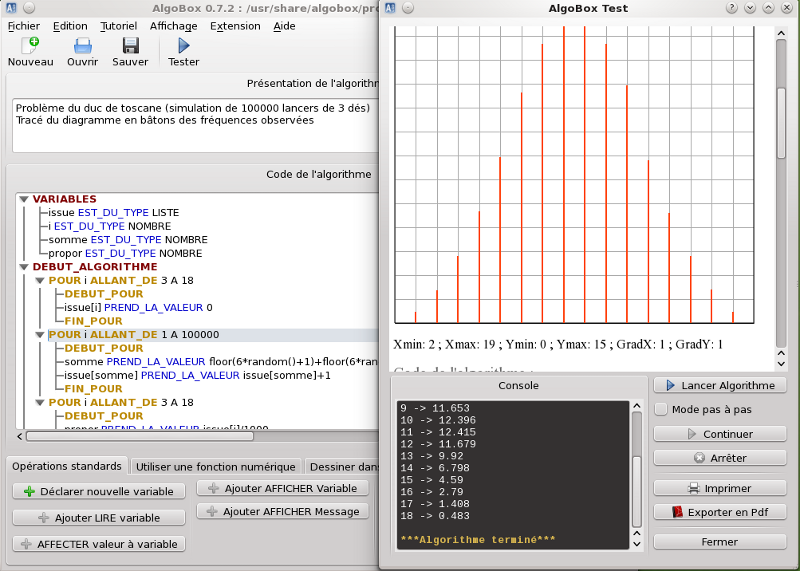
Task: Click the AlgoBox Test help title-bar button
Action: [x=732, y=8]
